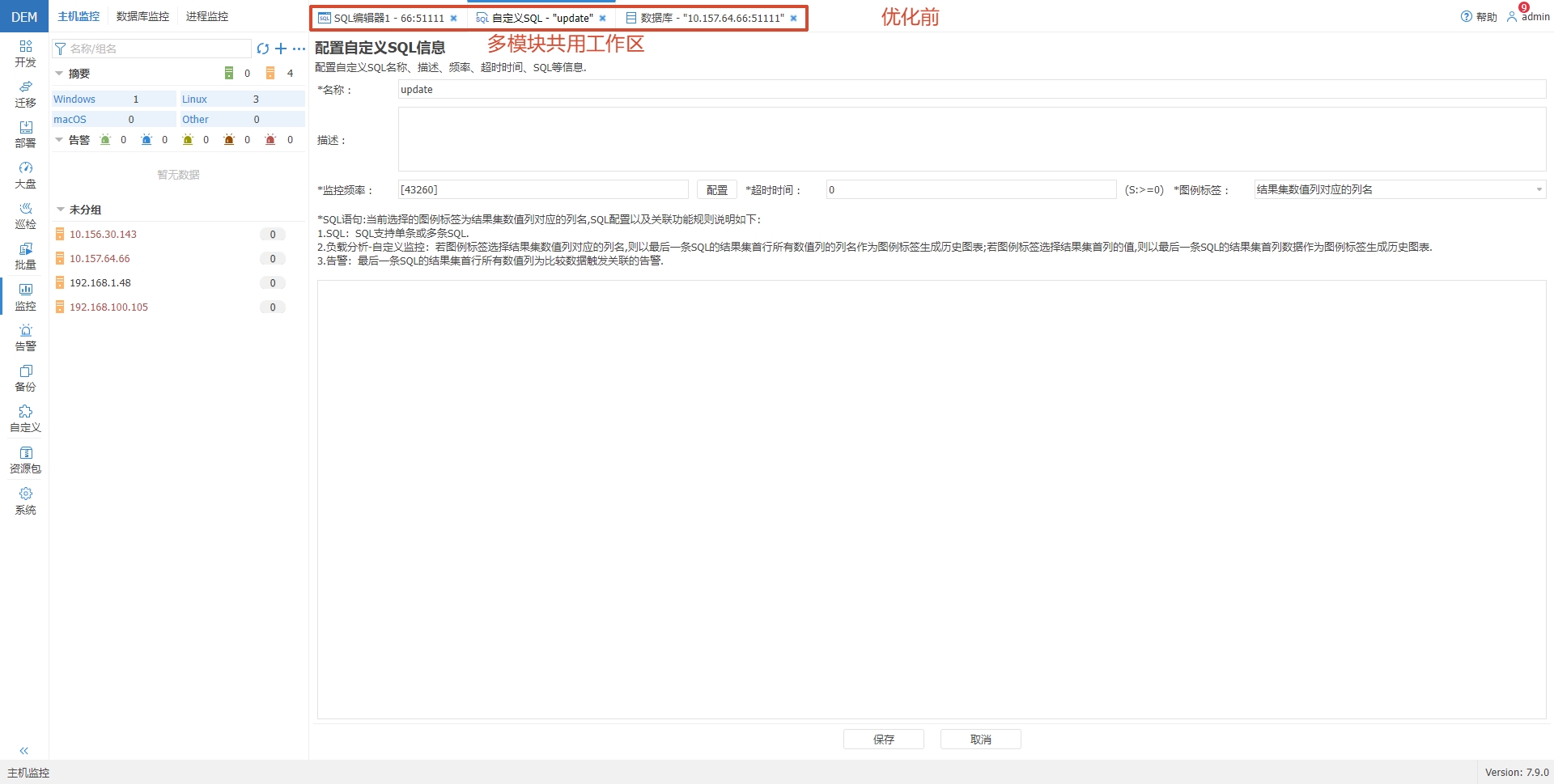Click the 超时时间 timeout input field

point(970,189)
